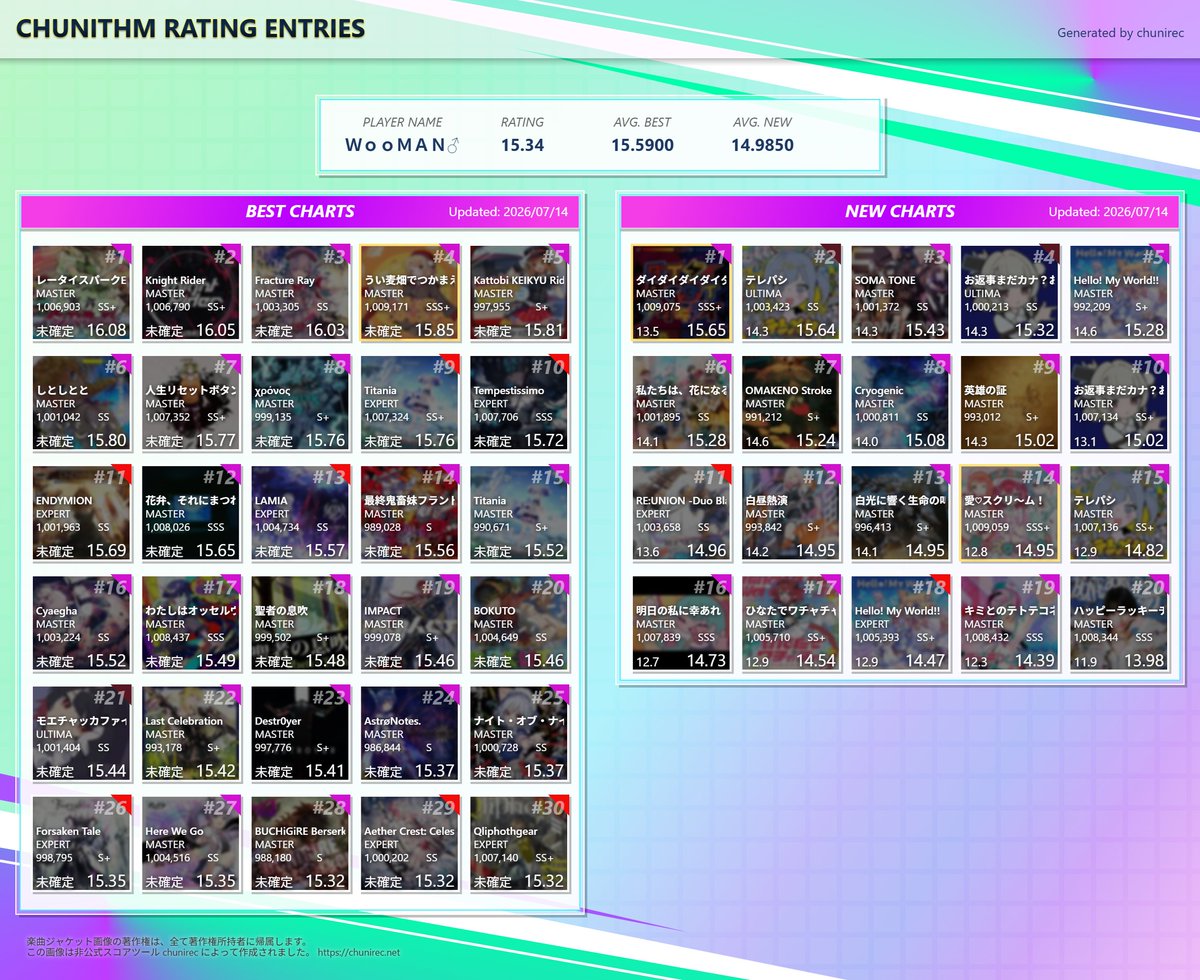Open the Hello! My World!! EXPERT card

coord(900,624)
